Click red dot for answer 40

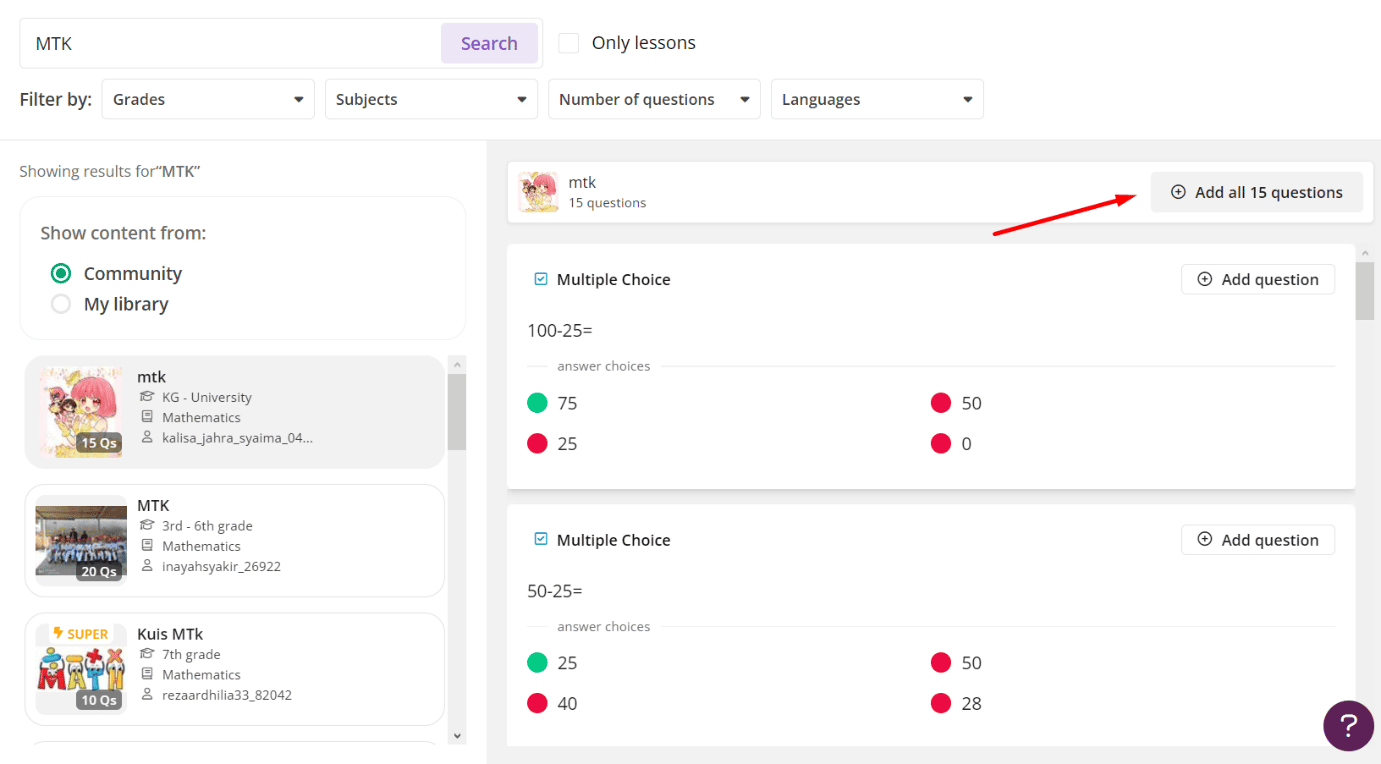(537, 703)
